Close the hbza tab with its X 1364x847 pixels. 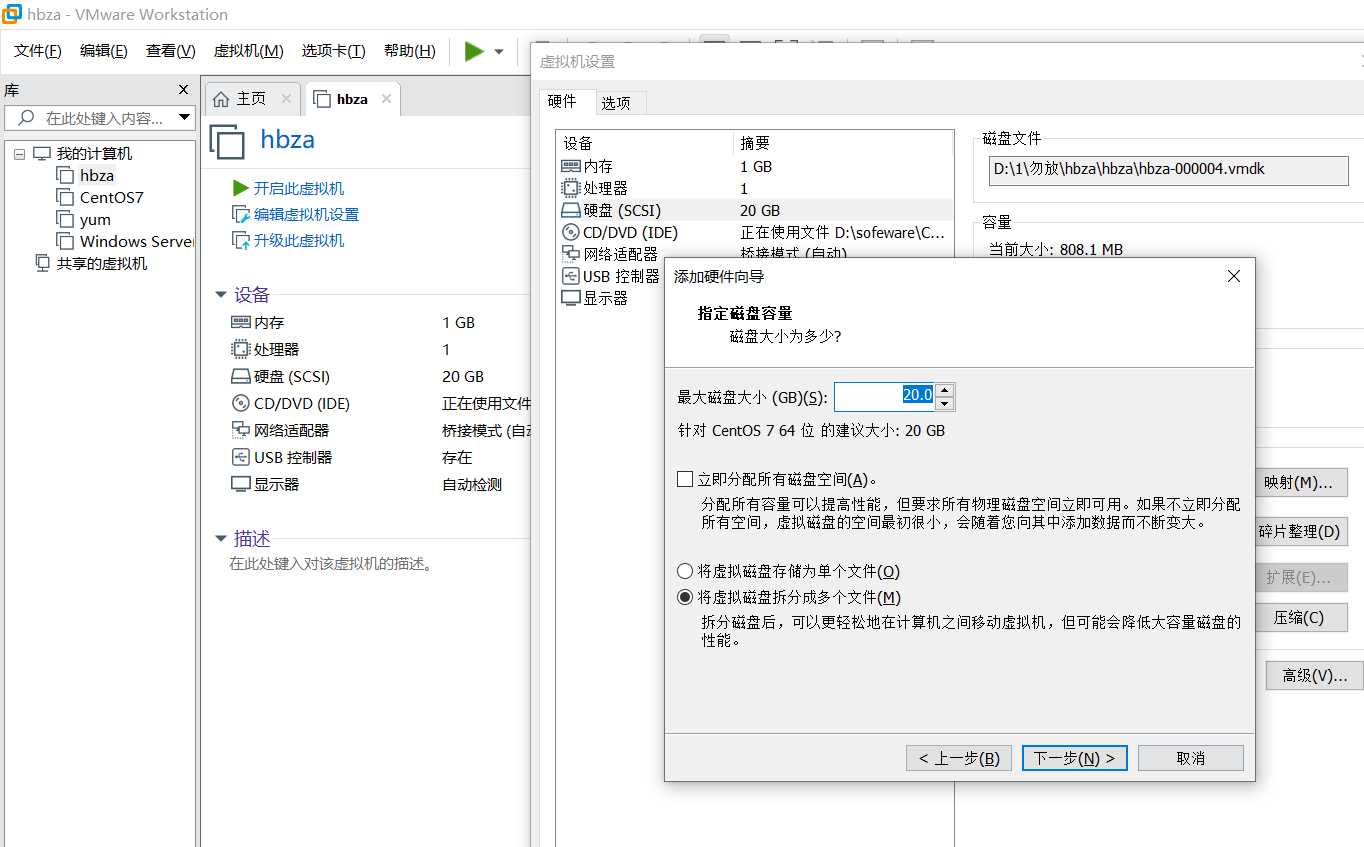click(386, 98)
